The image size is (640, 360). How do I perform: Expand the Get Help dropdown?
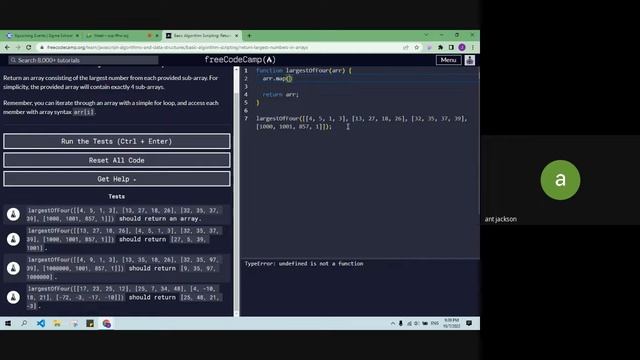pos(117,179)
